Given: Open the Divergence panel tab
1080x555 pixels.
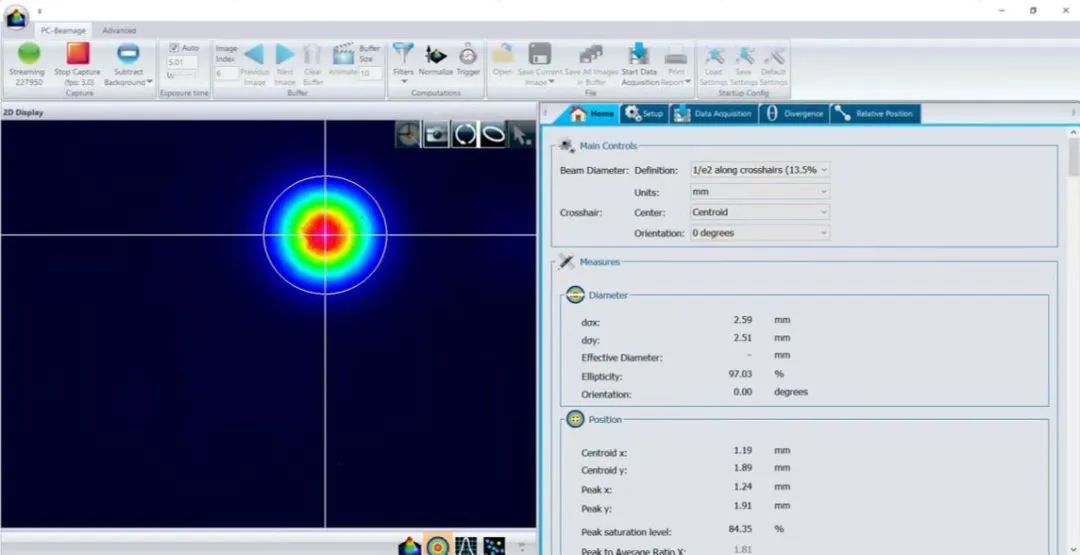Looking at the screenshot, I should pos(795,114).
